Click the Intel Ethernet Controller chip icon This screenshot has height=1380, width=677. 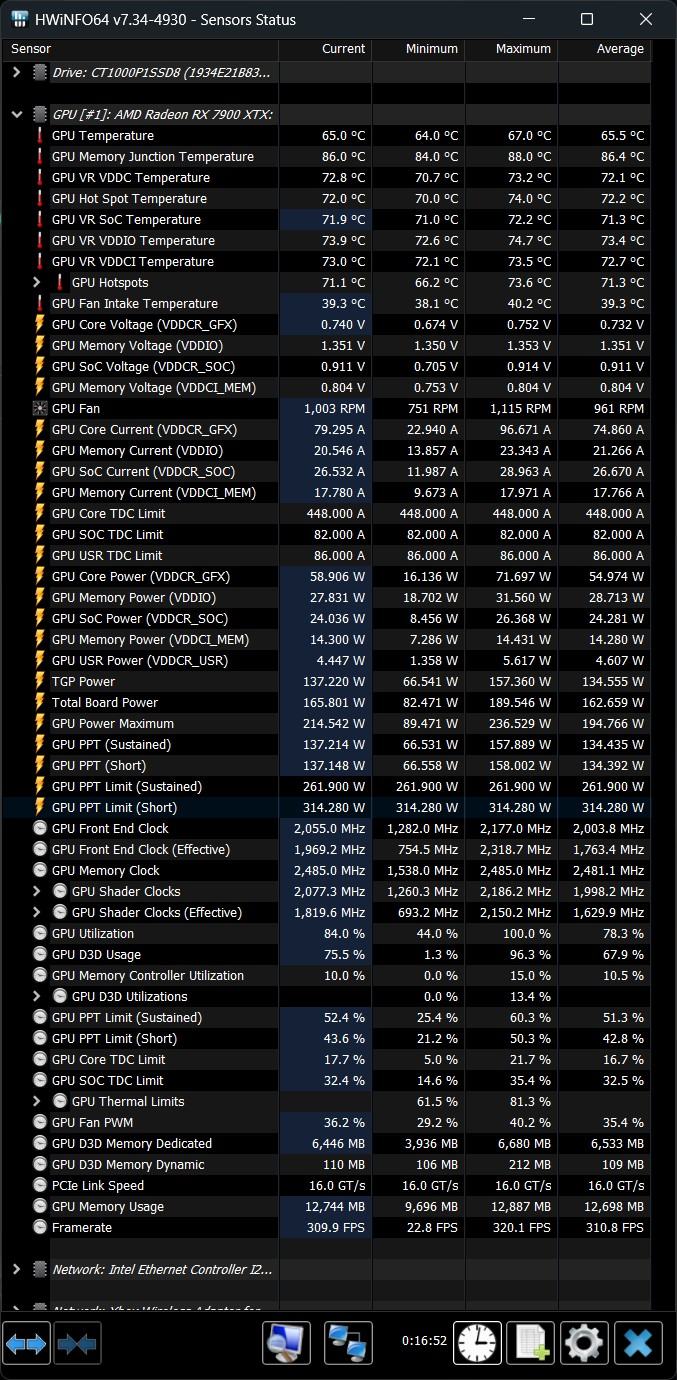click(40, 1269)
